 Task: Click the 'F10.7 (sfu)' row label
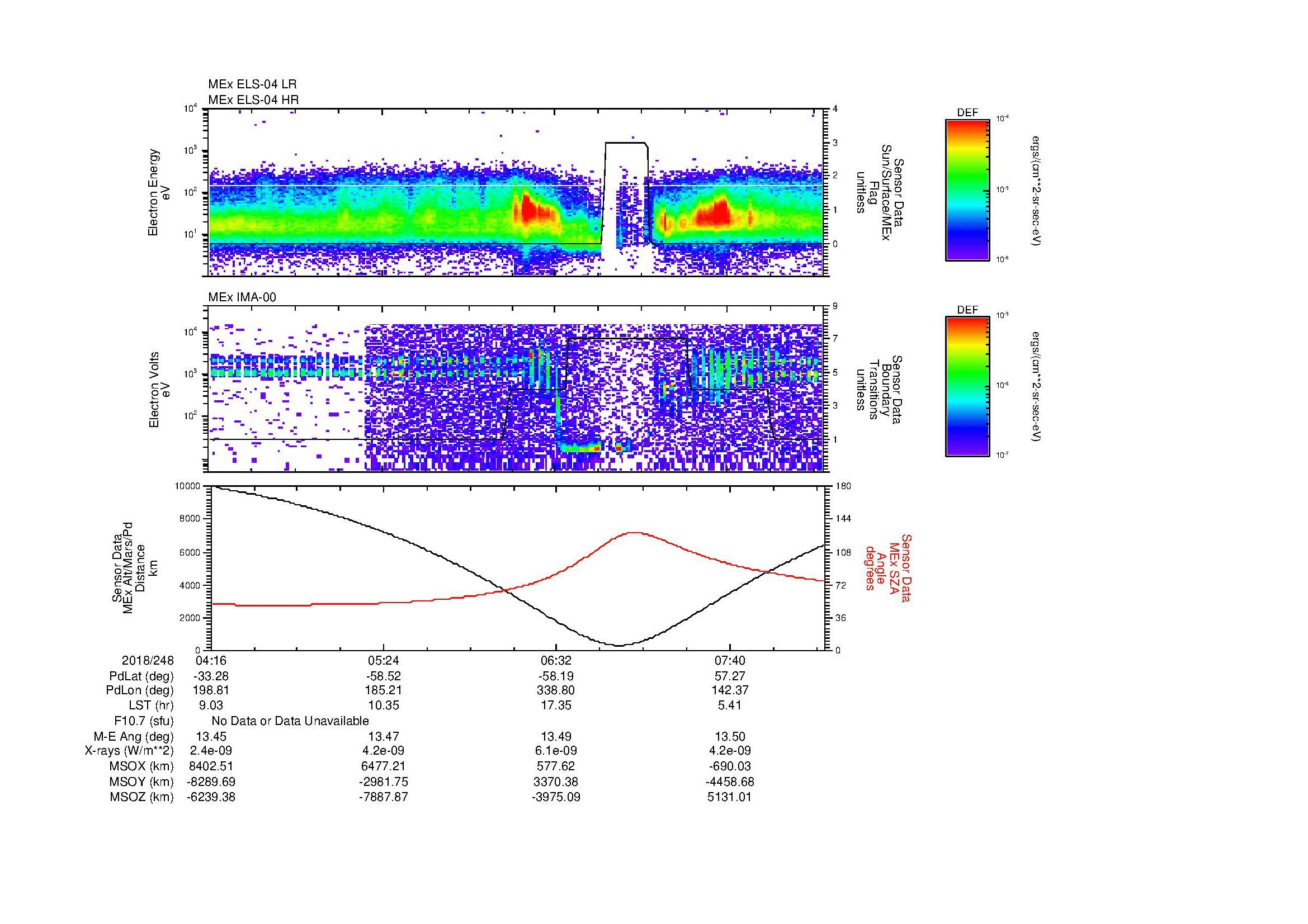[144, 721]
